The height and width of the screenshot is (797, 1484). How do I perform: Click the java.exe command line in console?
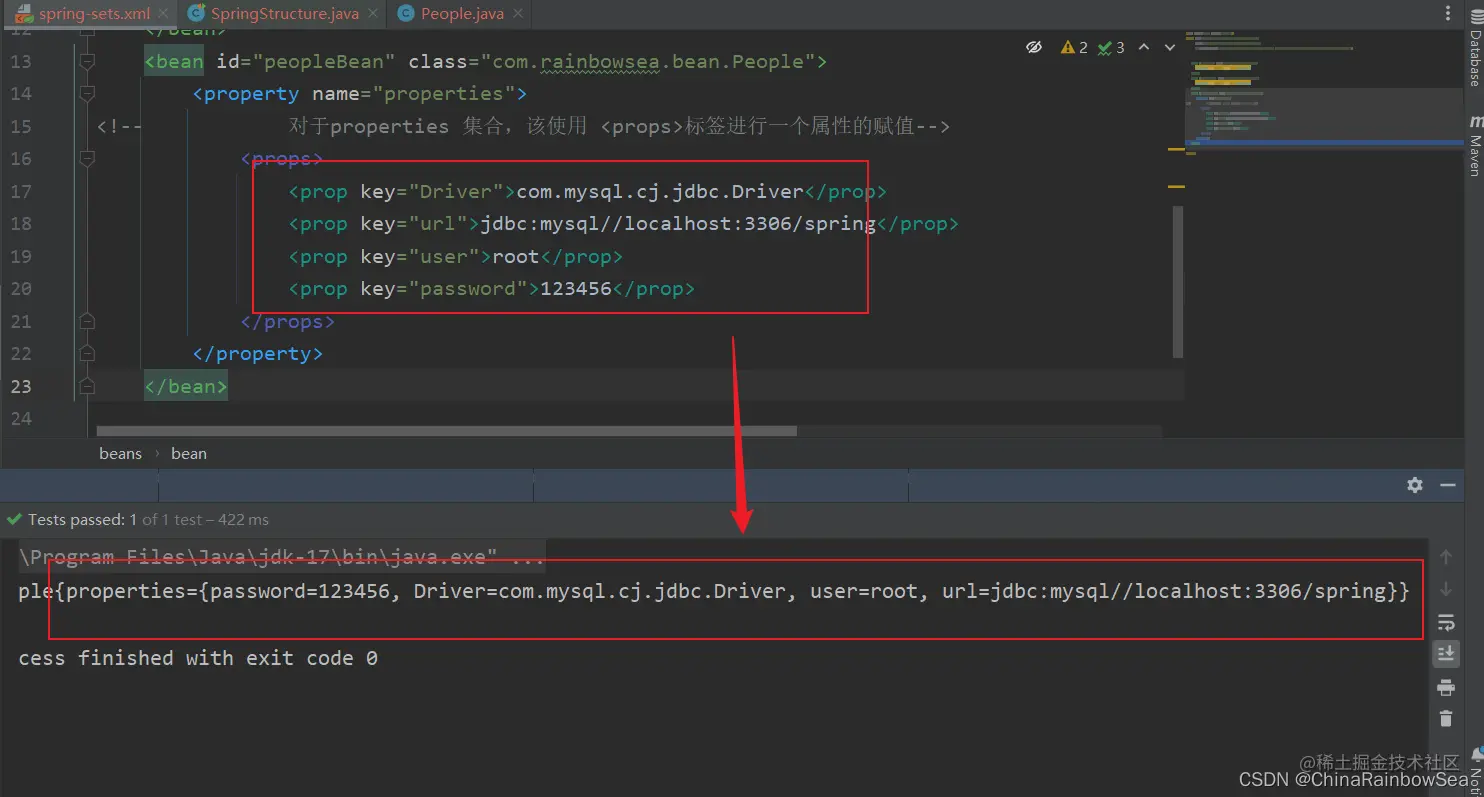282,557
